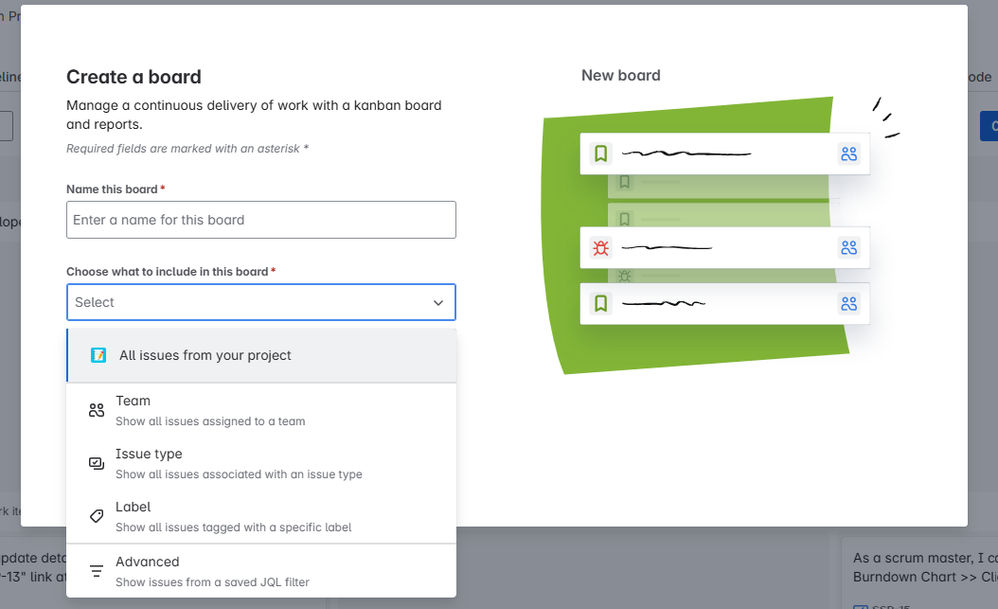The height and width of the screenshot is (609, 998).
Task: Select the Label option
Action: point(262,516)
